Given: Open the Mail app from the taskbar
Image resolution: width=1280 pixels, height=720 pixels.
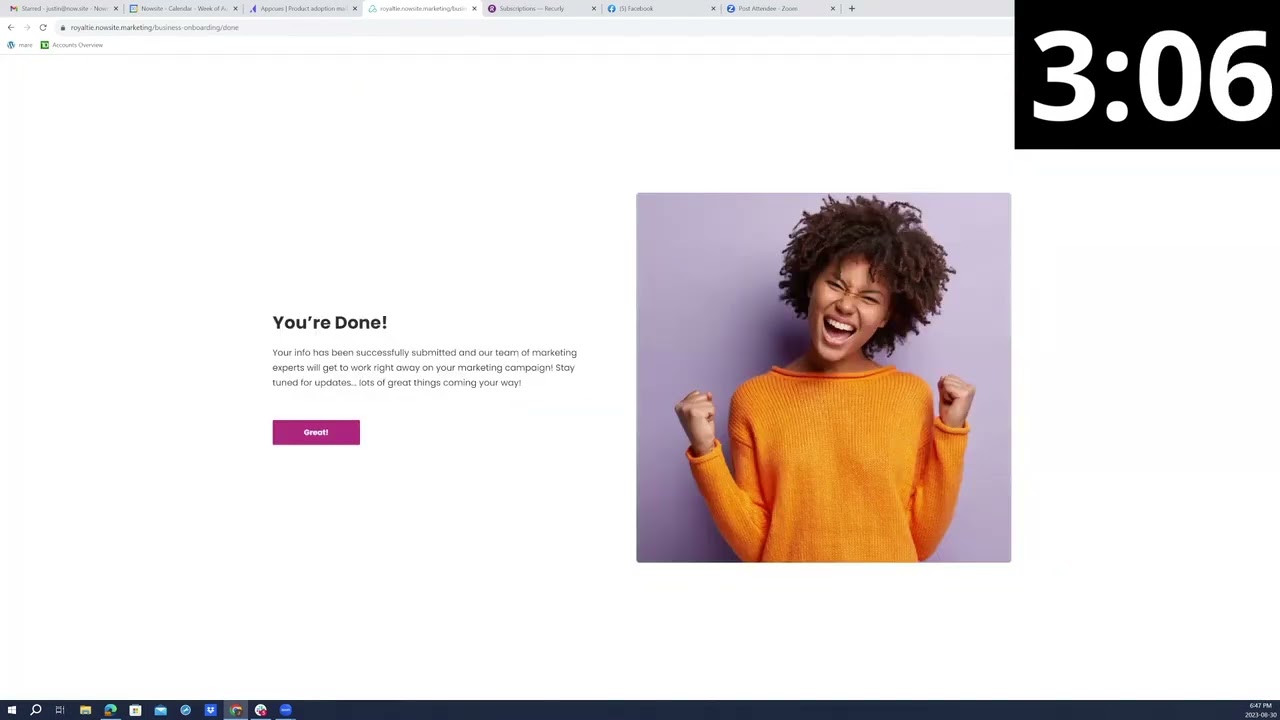Looking at the screenshot, I should [x=160, y=710].
